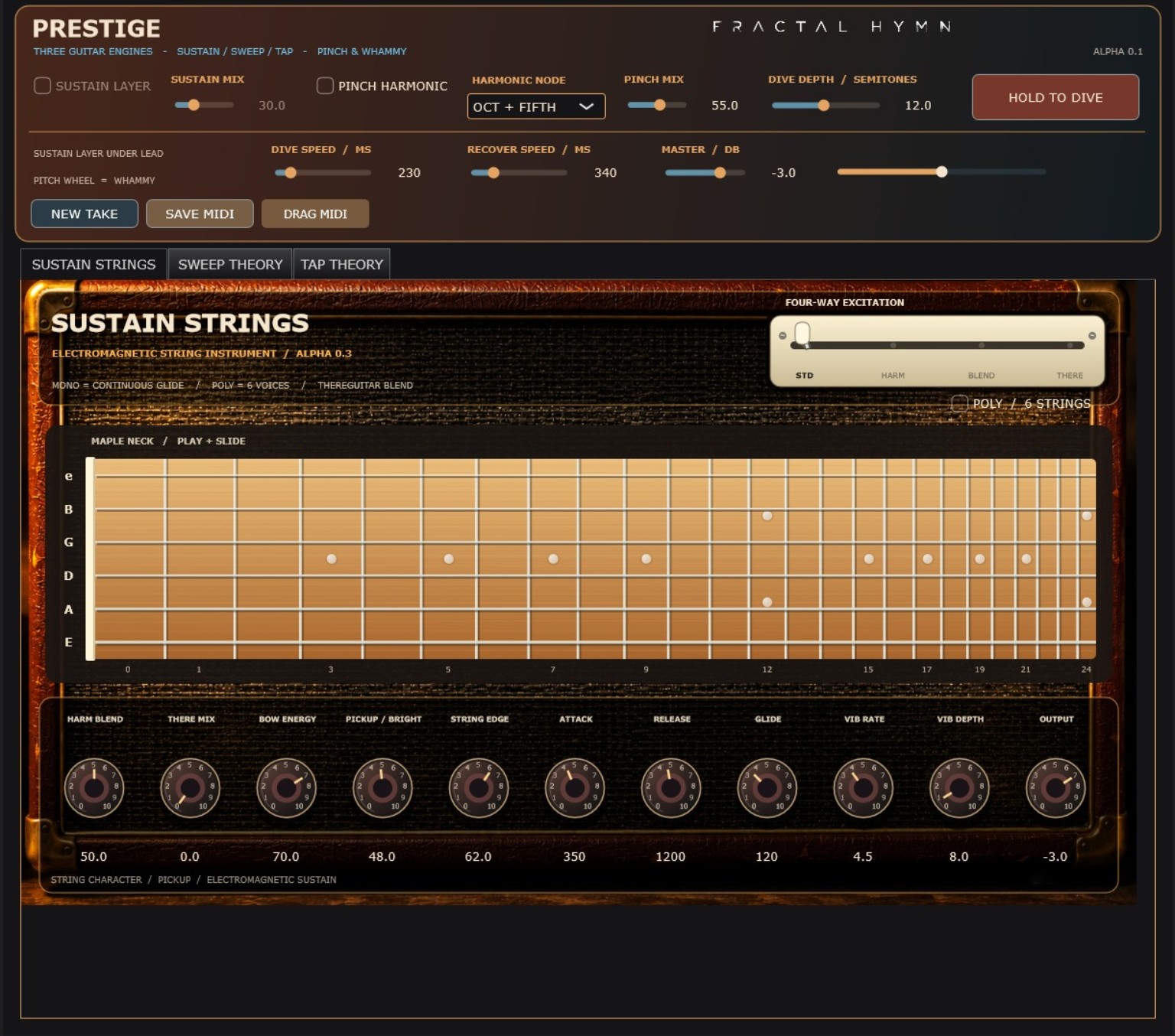Image resolution: width=1175 pixels, height=1036 pixels.
Task: Click the Release value 1200
Action: (670, 857)
